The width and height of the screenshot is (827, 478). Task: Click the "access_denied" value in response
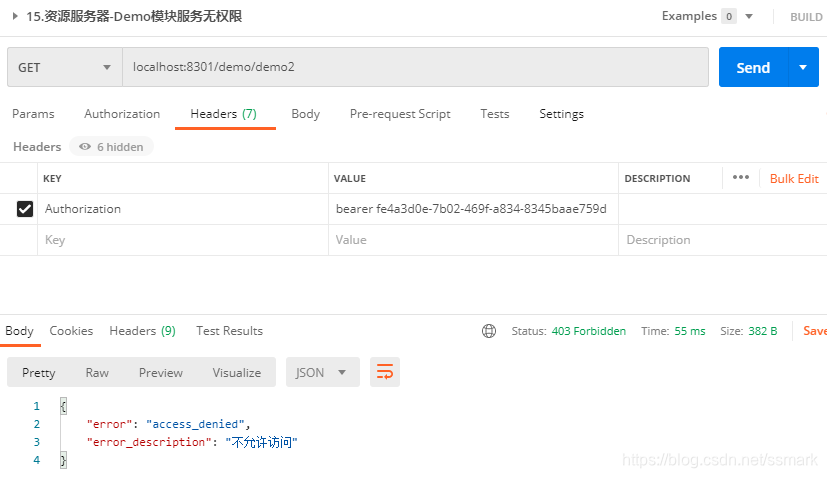195,424
